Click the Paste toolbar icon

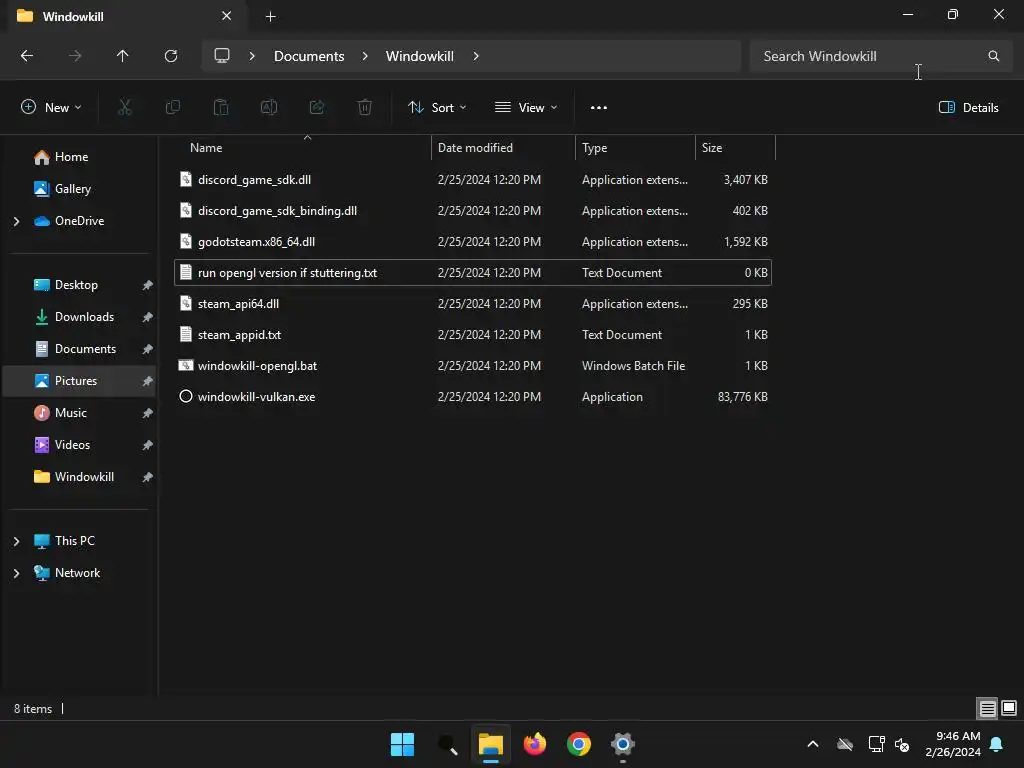coord(221,108)
